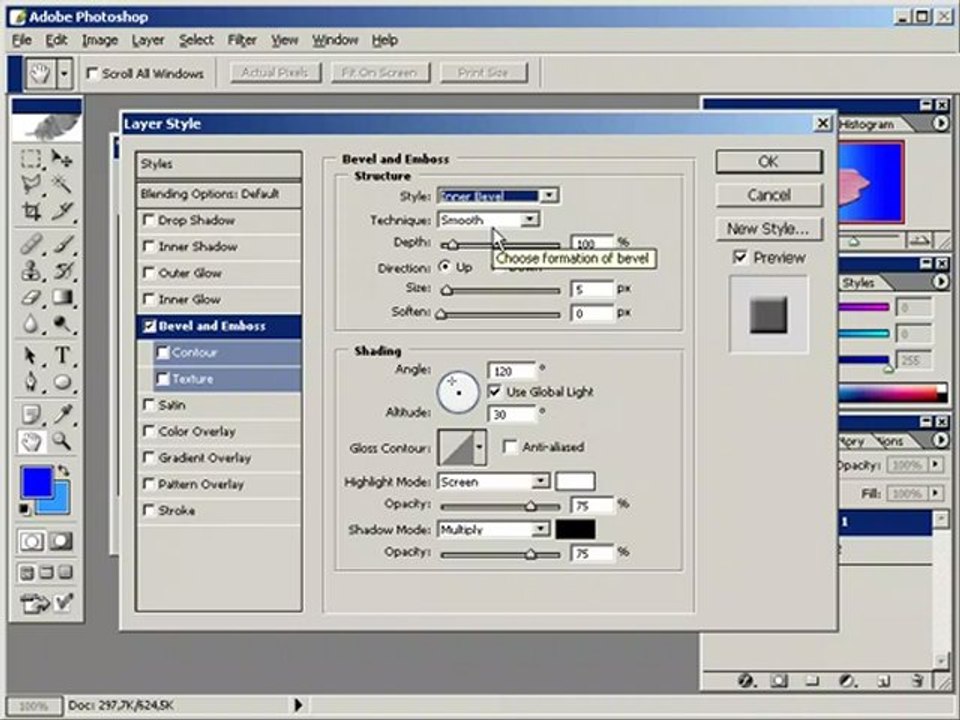Viewport: 960px width, 720px height.
Task: Select the Crop tool
Action: [x=31, y=212]
